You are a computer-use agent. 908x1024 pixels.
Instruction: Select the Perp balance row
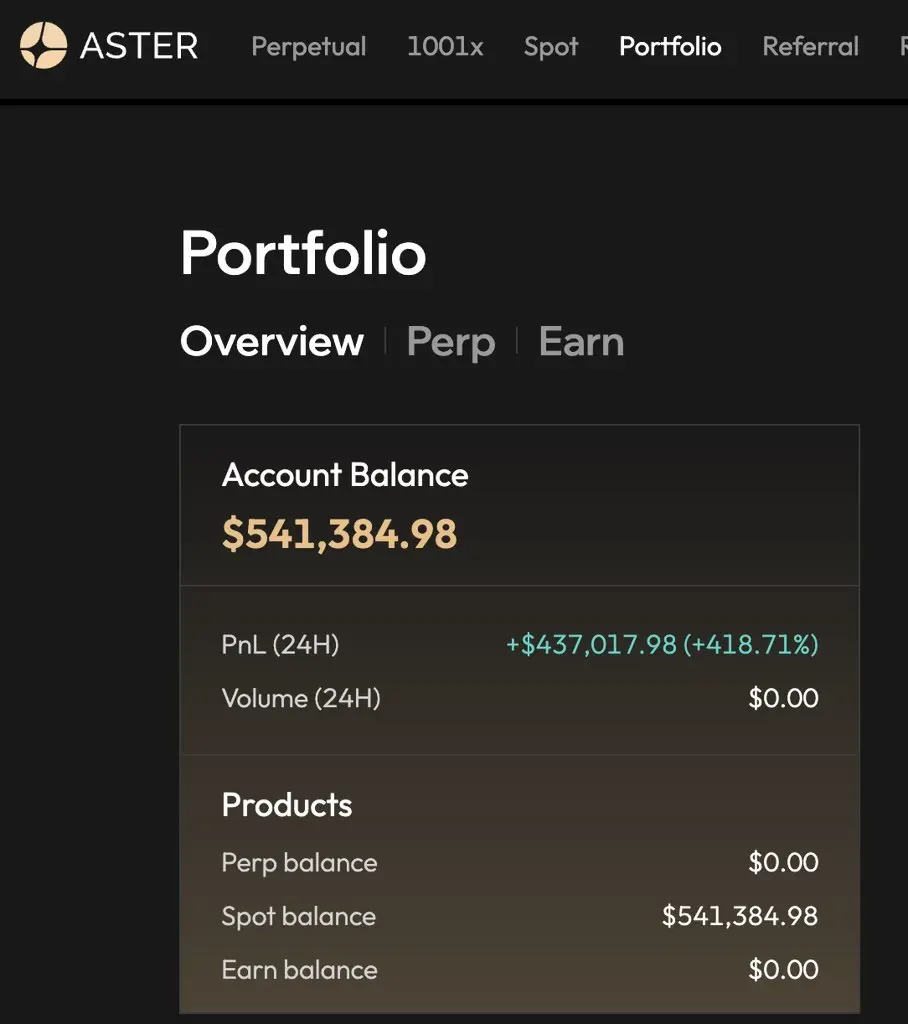520,863
